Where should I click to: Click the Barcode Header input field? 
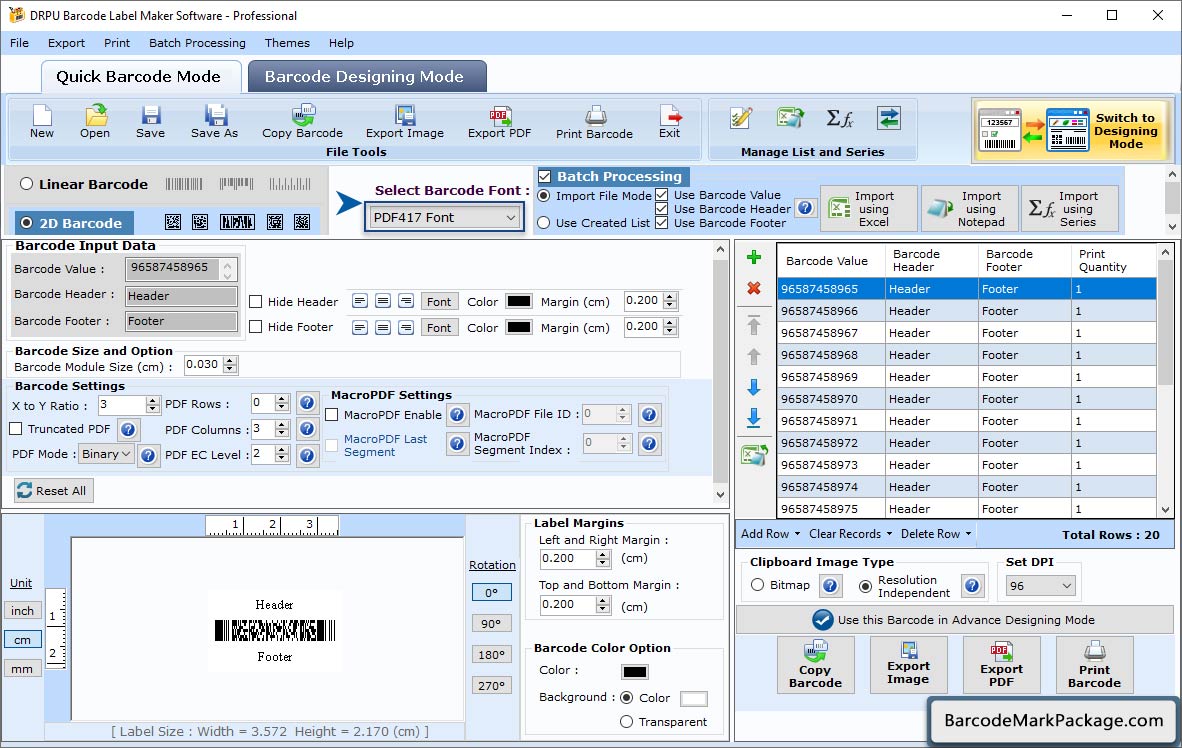click(181, 296)
